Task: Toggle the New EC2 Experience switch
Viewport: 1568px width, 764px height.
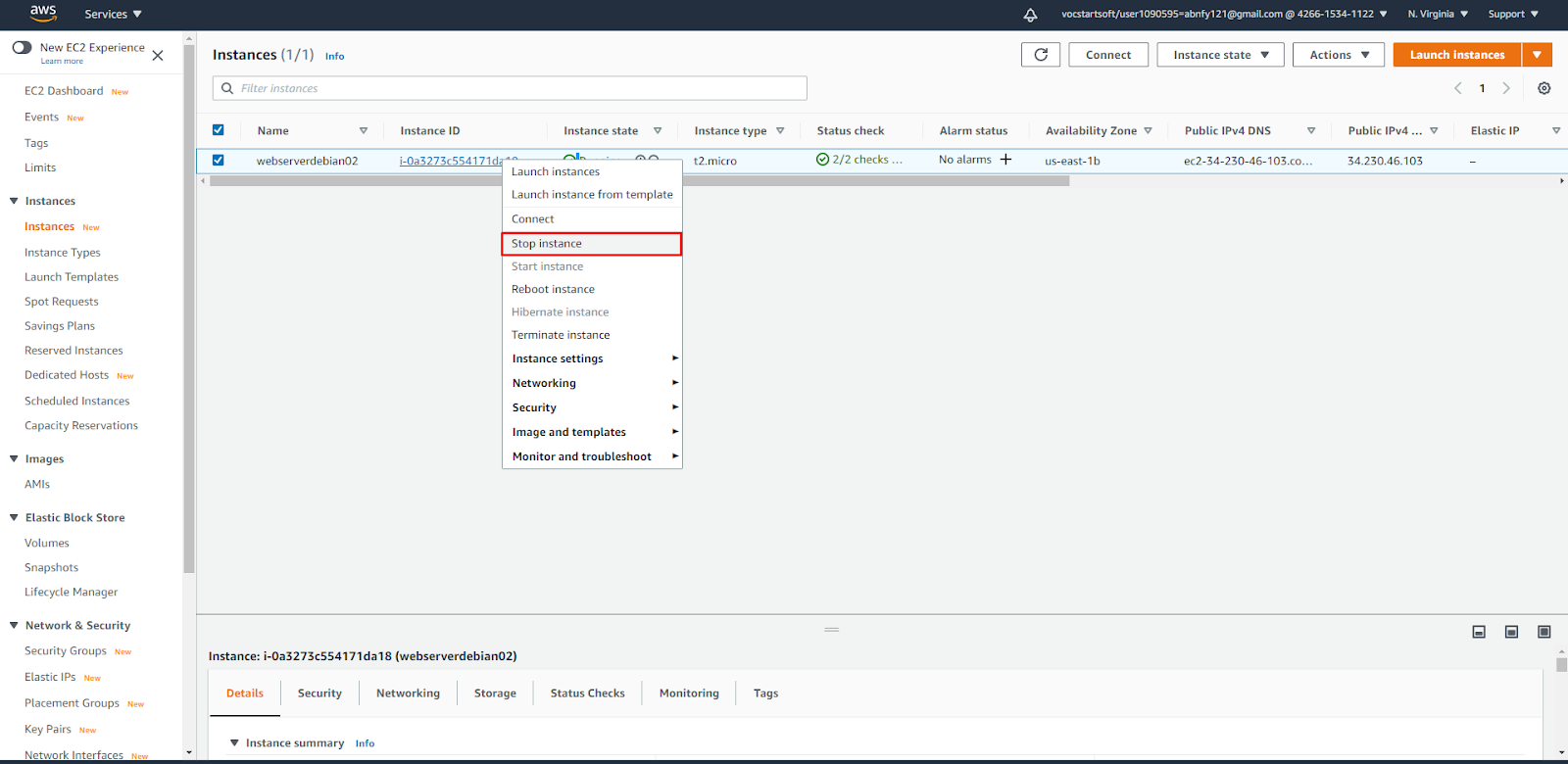Action: (22, 47)
